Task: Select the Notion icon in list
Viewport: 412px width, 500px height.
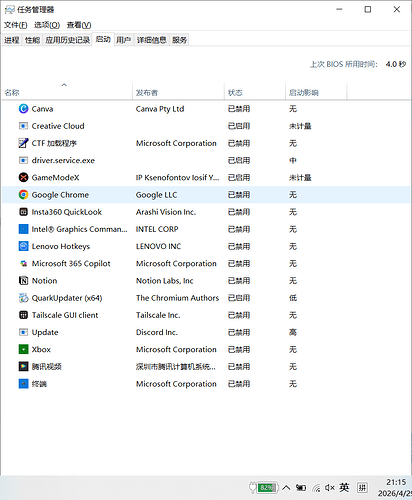Action: coord(23,281)
